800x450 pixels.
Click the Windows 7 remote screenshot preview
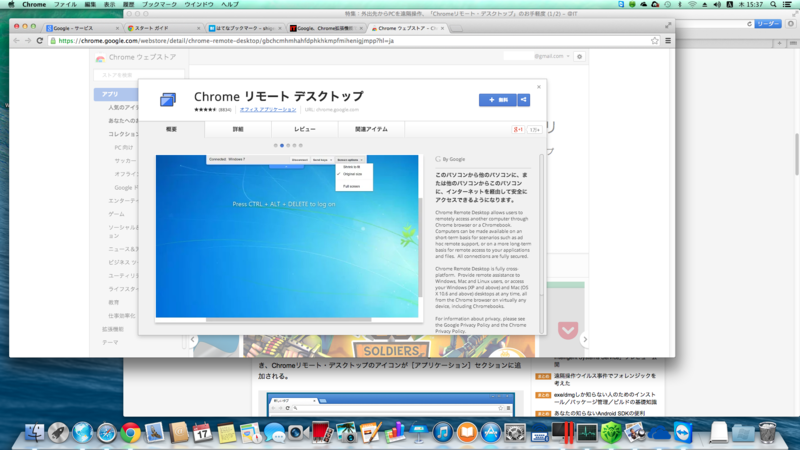coord(287,236)
